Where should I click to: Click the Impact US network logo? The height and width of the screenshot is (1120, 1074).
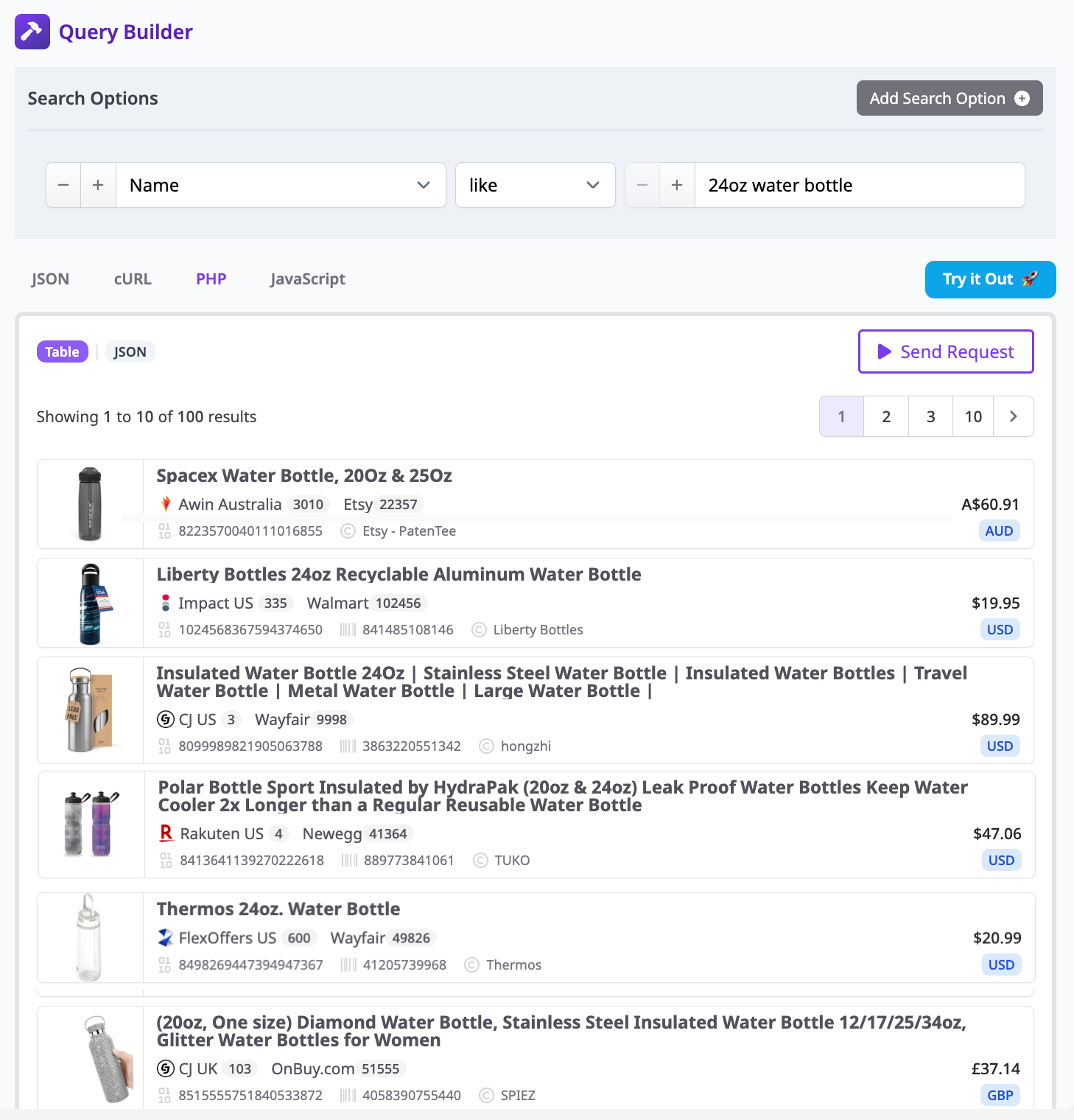point(166,603)
